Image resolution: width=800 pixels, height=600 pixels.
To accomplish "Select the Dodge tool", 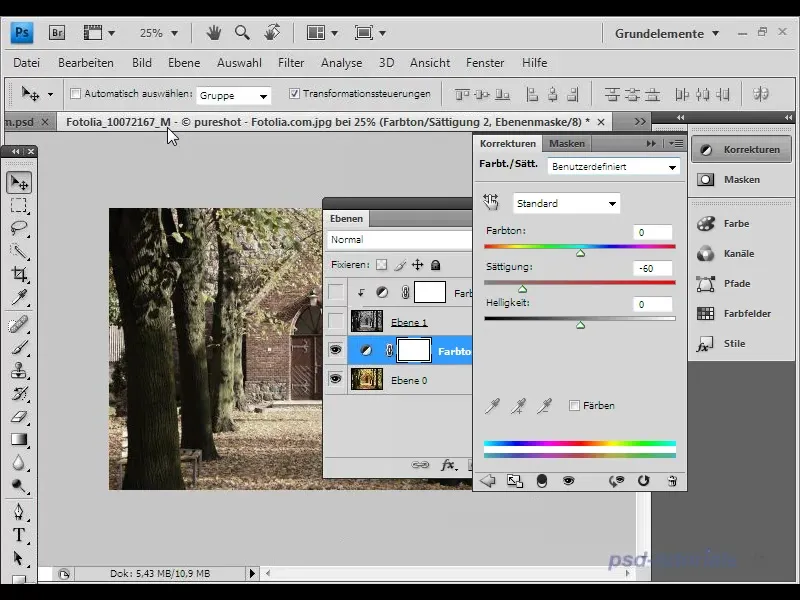I will click(x=19, y=485).
